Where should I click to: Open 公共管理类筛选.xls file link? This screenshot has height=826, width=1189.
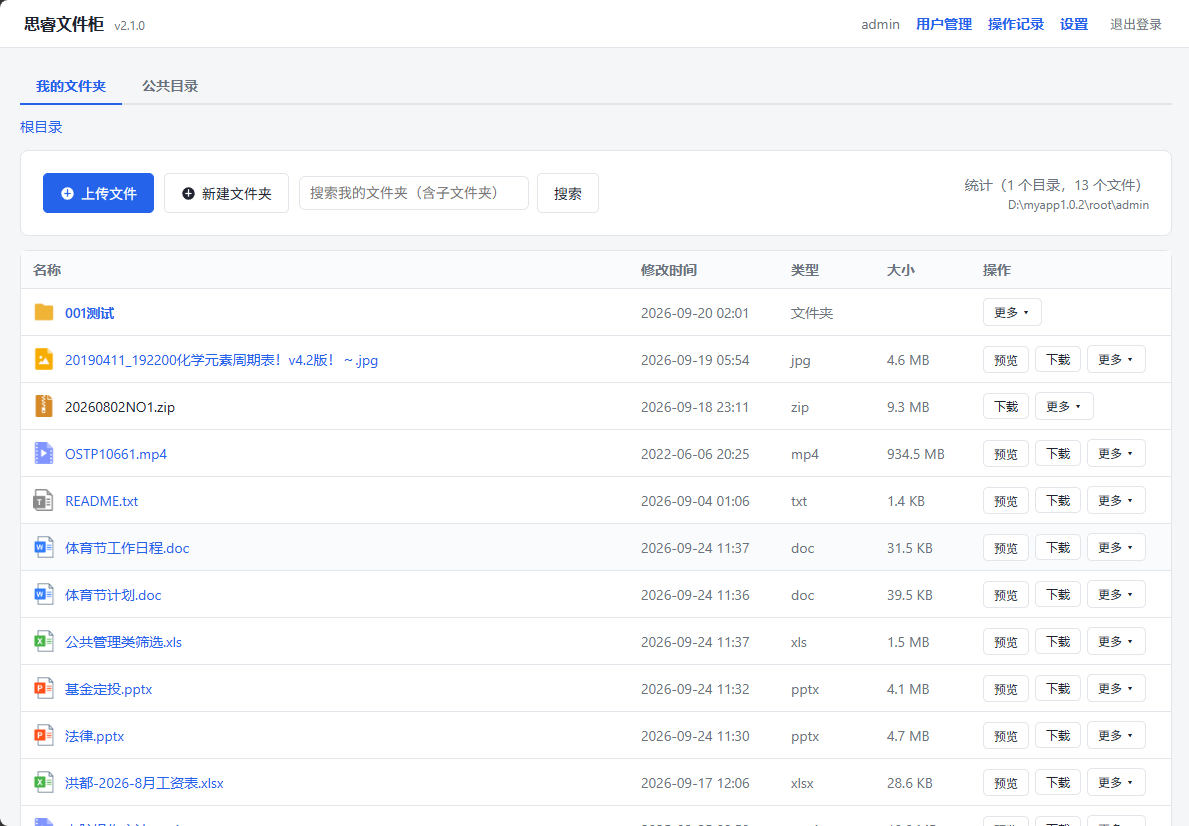coord(124,642)
